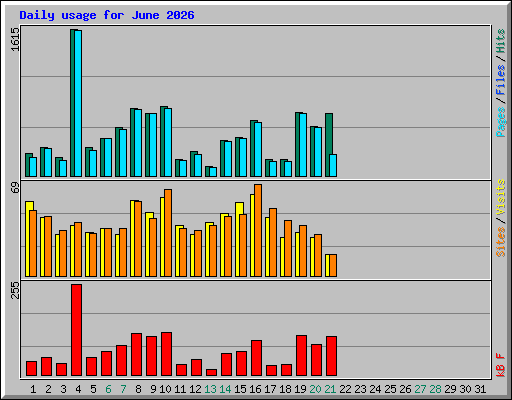This screenshot has height=400, width=512.
Task: Click the red 'KB F' legend label
Action: (500, 365)
